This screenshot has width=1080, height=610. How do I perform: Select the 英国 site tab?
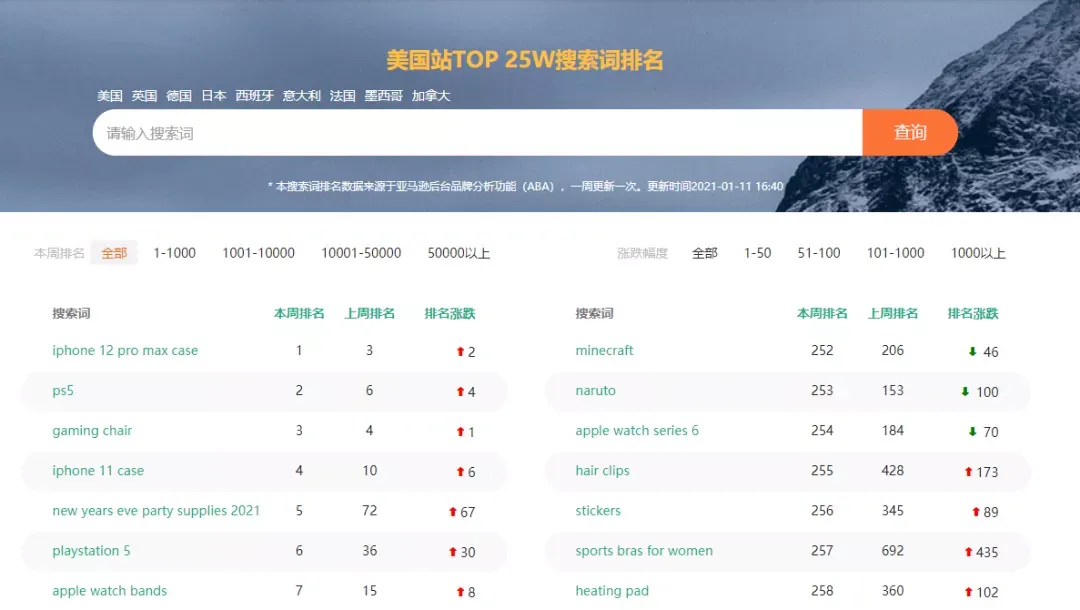click(144, 96)
